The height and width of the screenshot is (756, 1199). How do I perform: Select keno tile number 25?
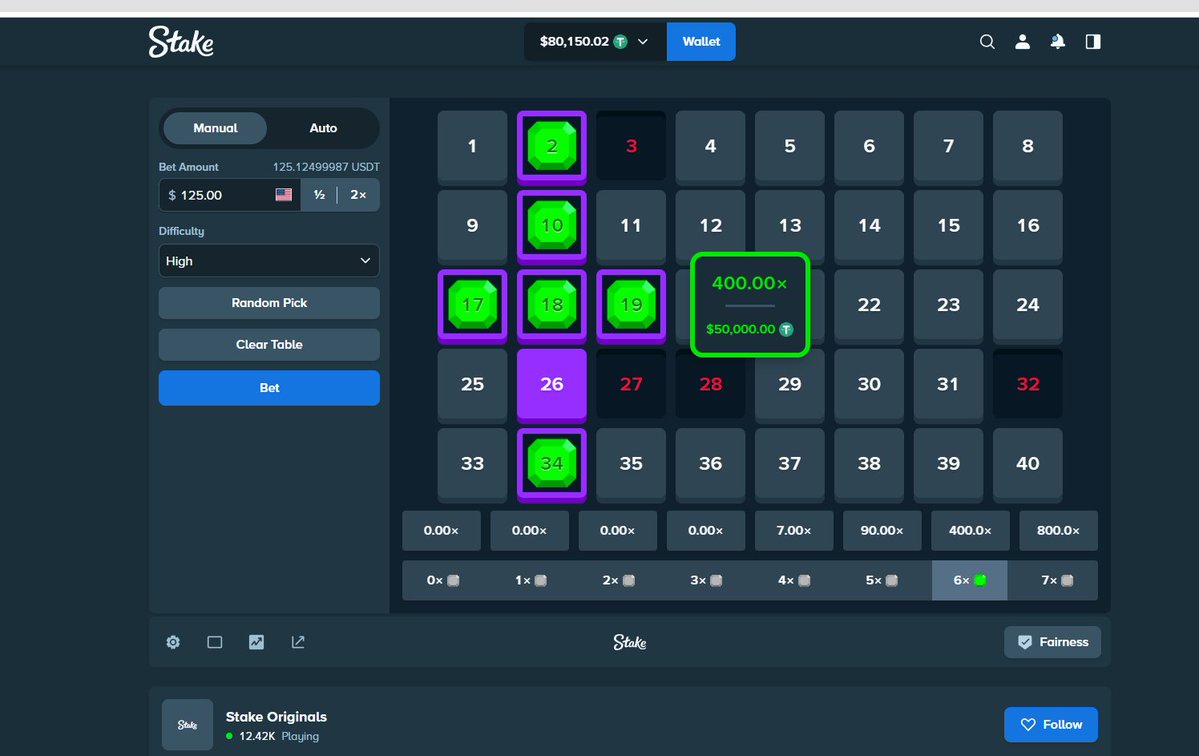pos(473,384)
